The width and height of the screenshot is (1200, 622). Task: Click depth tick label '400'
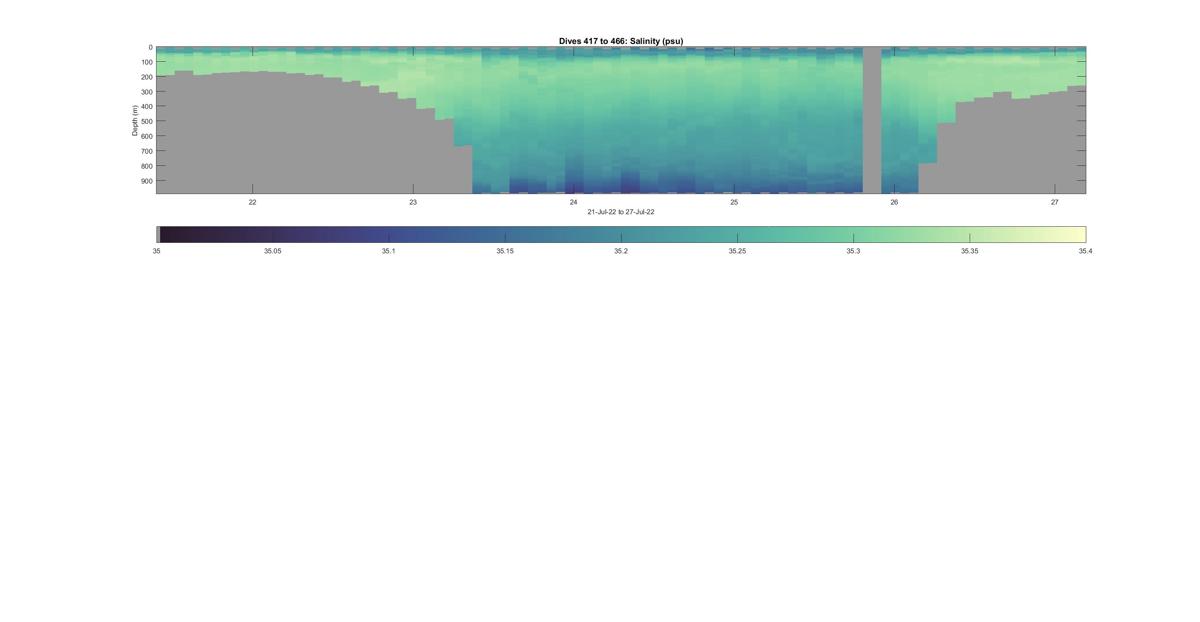(146, 107)
